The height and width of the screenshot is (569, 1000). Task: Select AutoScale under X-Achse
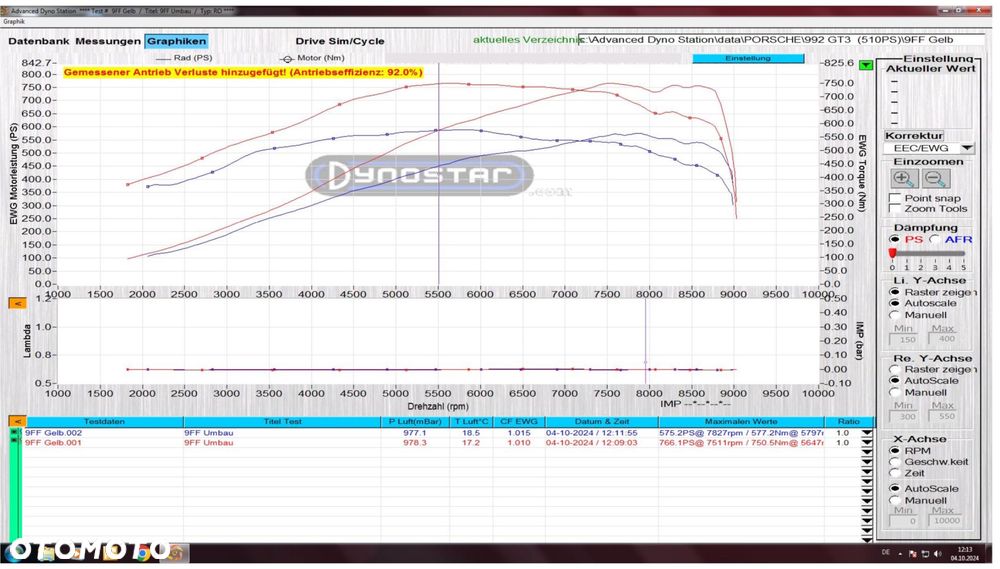895,489
